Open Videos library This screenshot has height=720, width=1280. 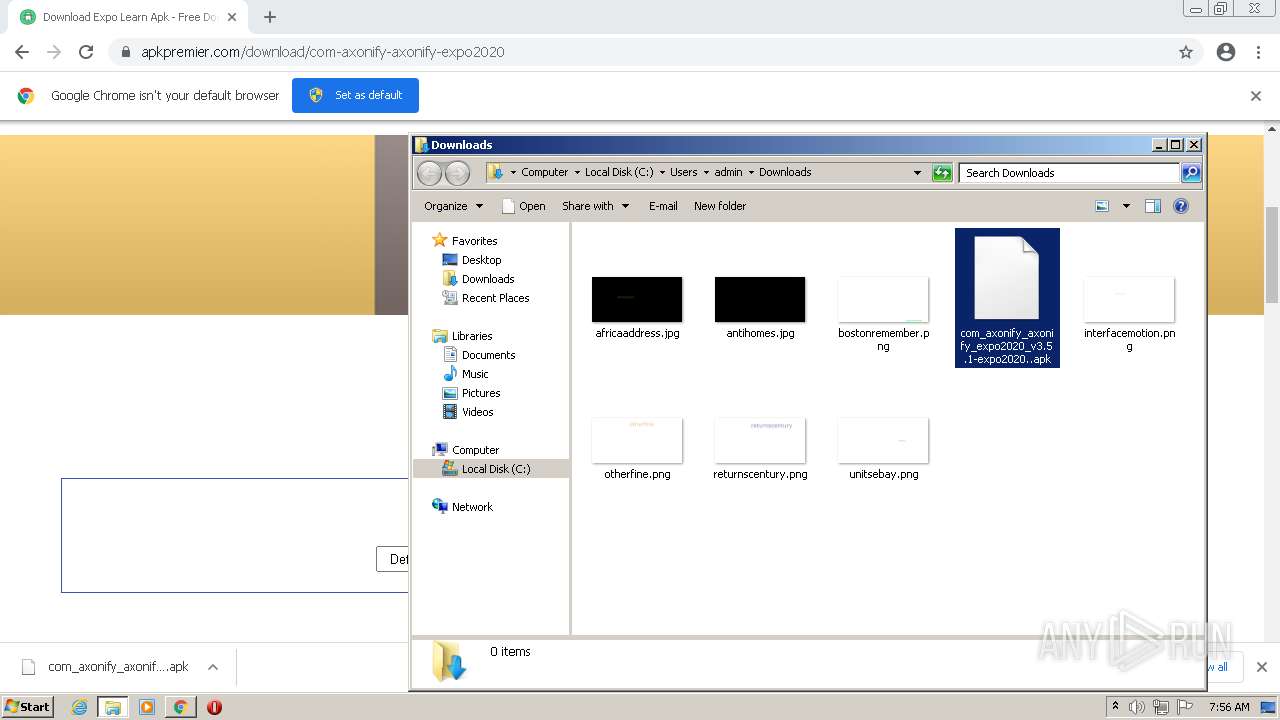point(477,412)
